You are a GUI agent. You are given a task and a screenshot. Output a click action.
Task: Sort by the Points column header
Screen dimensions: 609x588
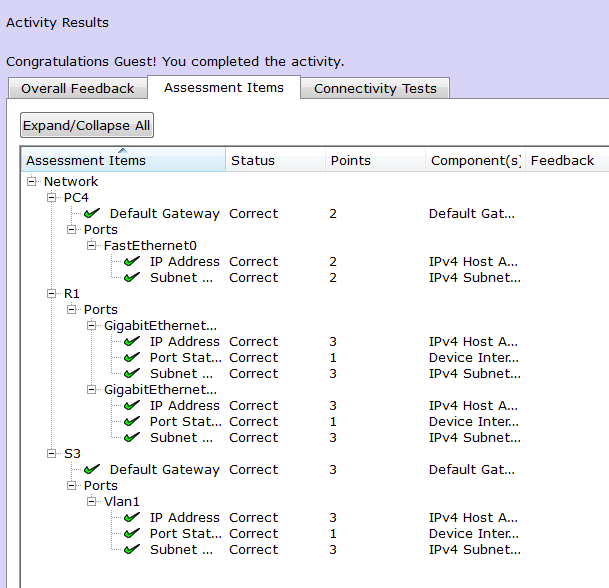tap(374, 160)
